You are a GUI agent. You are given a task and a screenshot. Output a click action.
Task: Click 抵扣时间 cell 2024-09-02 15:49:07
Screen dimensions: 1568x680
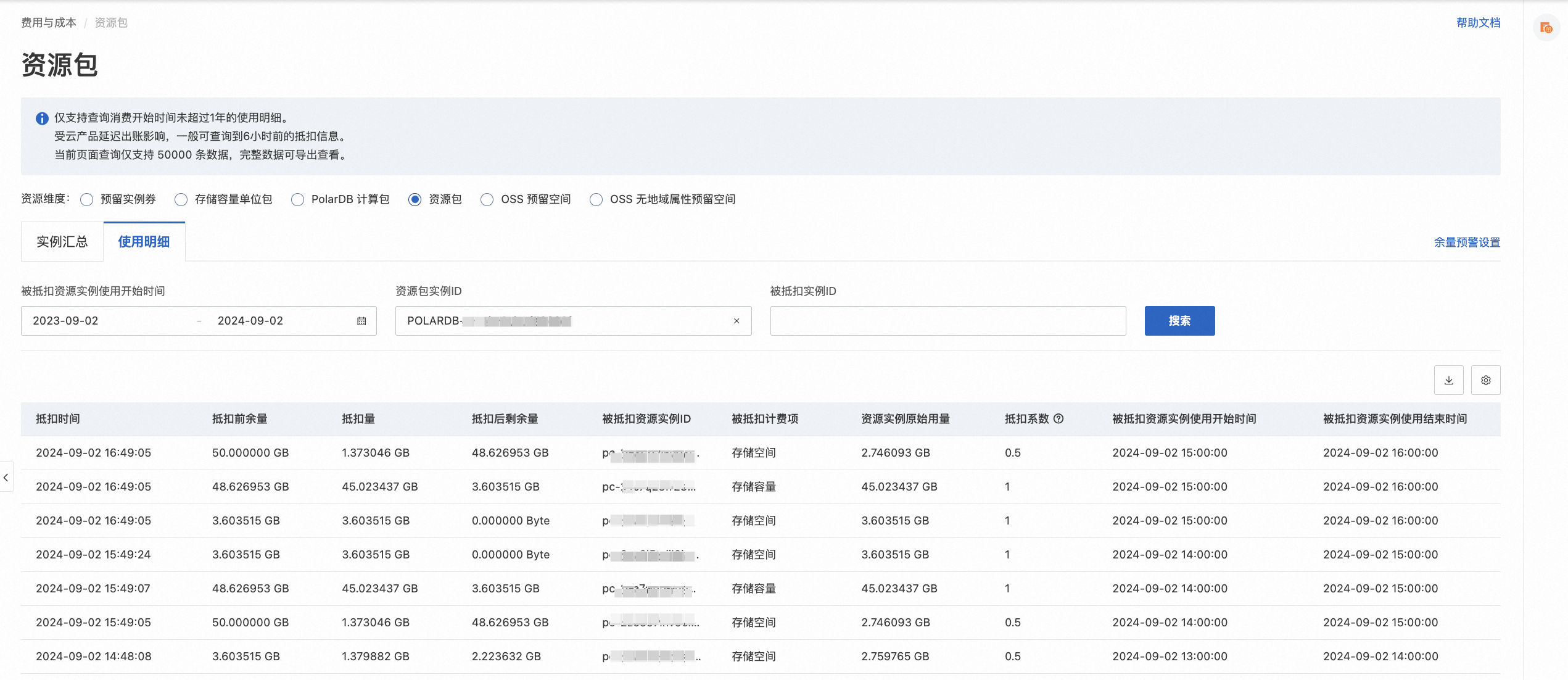pyautogui.click(x=93, y=589)
